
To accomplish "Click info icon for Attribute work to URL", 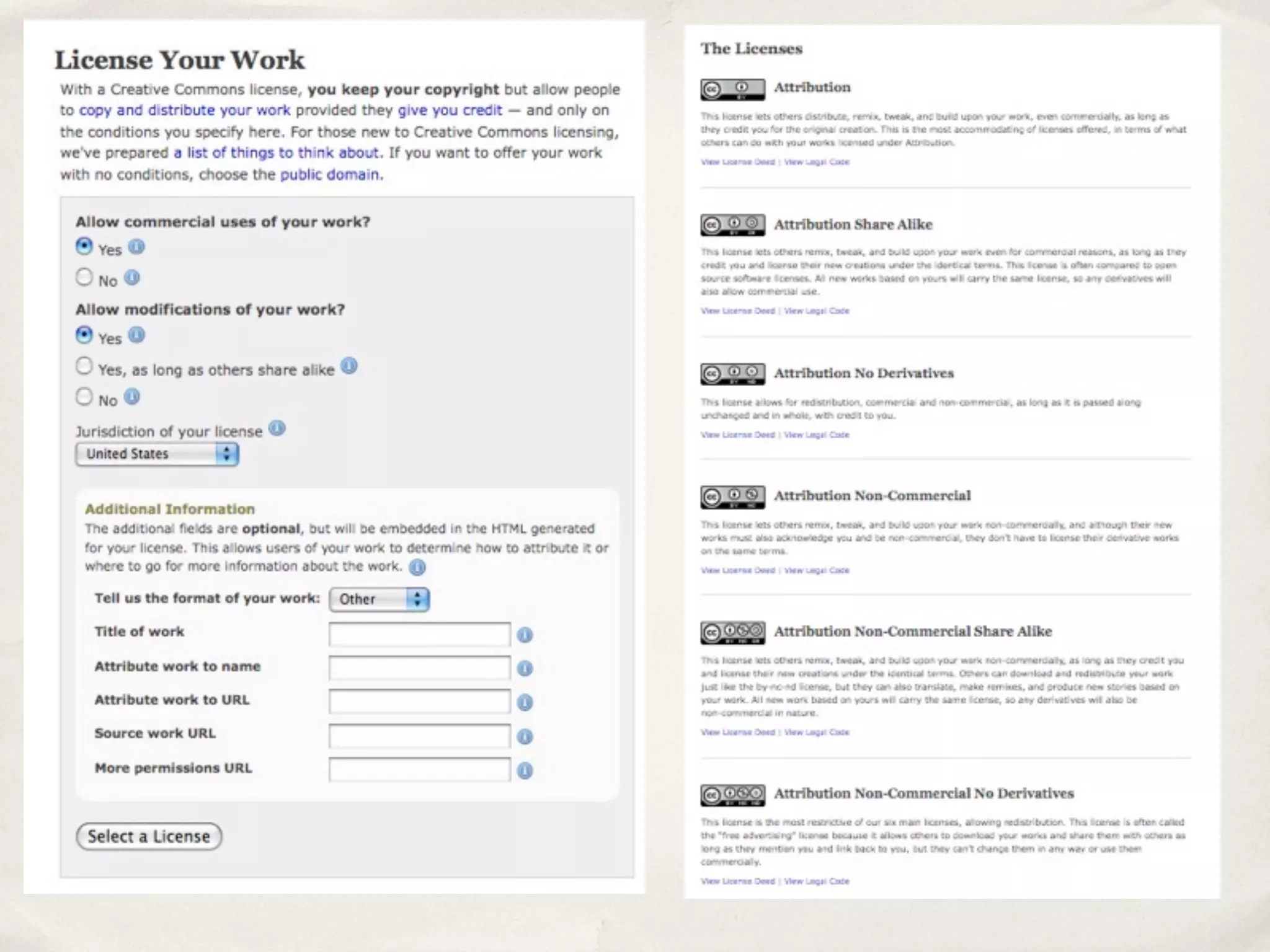I will [525, 702].
